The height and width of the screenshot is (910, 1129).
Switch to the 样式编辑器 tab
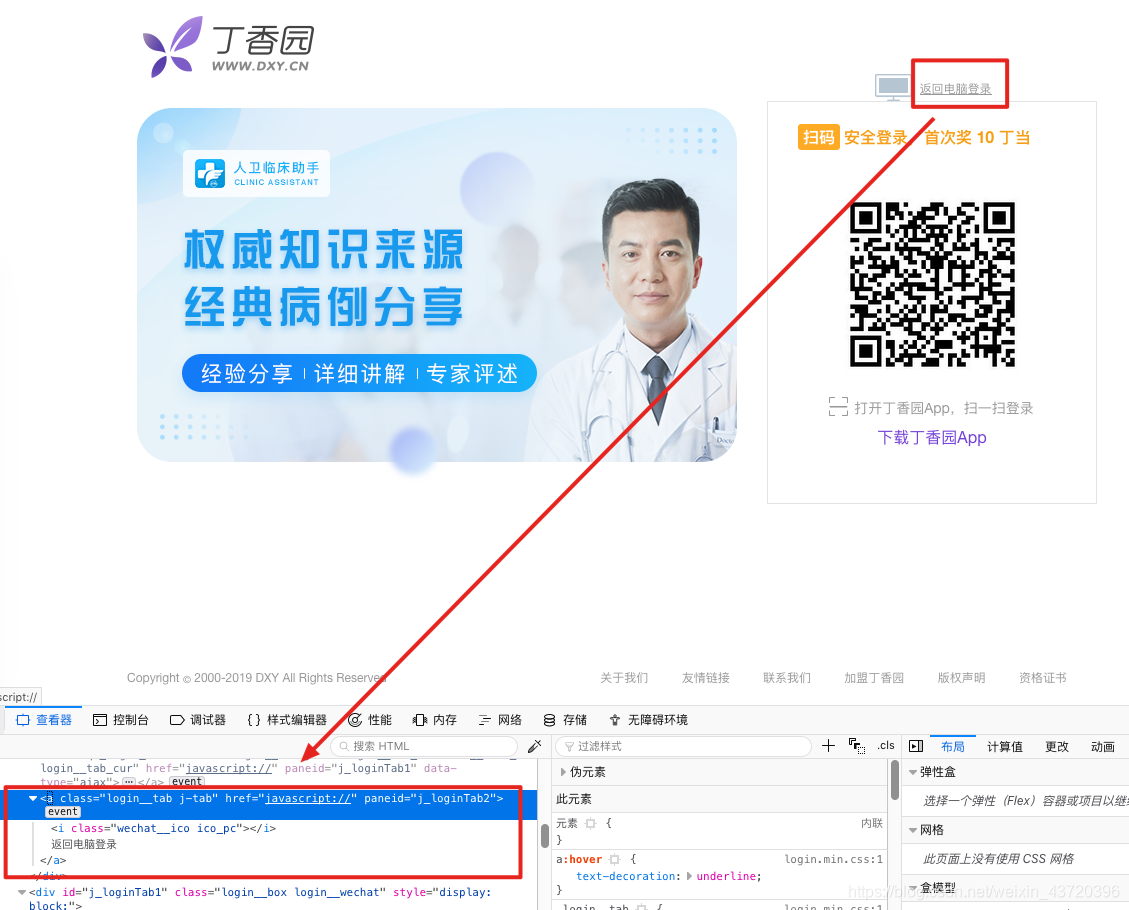click(287, 720)
